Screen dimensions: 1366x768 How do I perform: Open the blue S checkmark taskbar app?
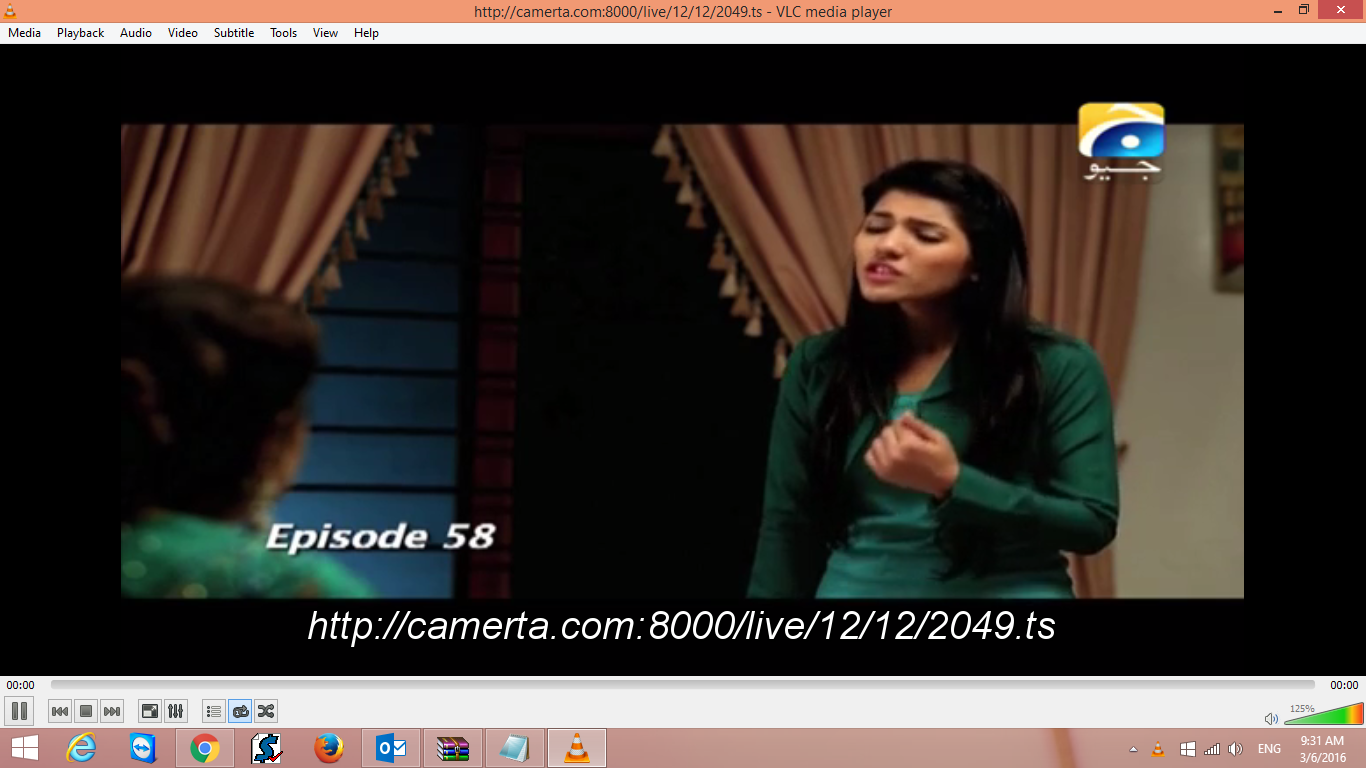pyautogui.click(x=267, y=748)
